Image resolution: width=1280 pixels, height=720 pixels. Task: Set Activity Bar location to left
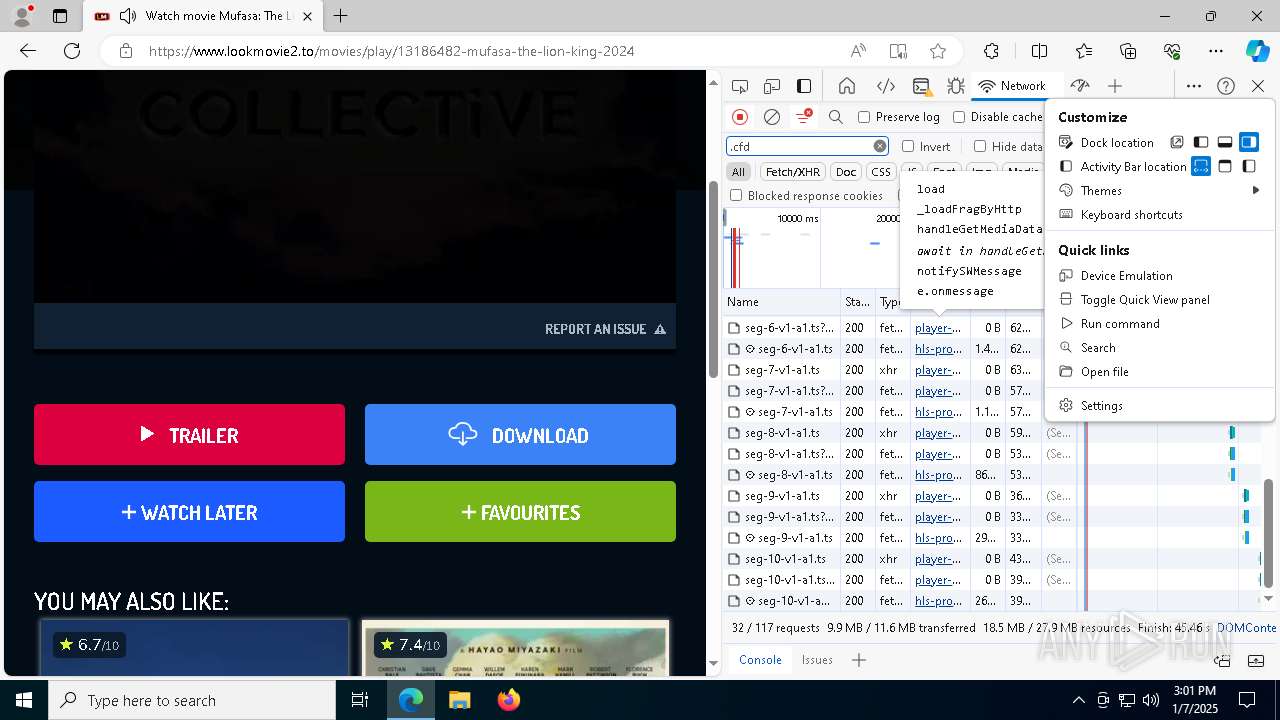1249,166
